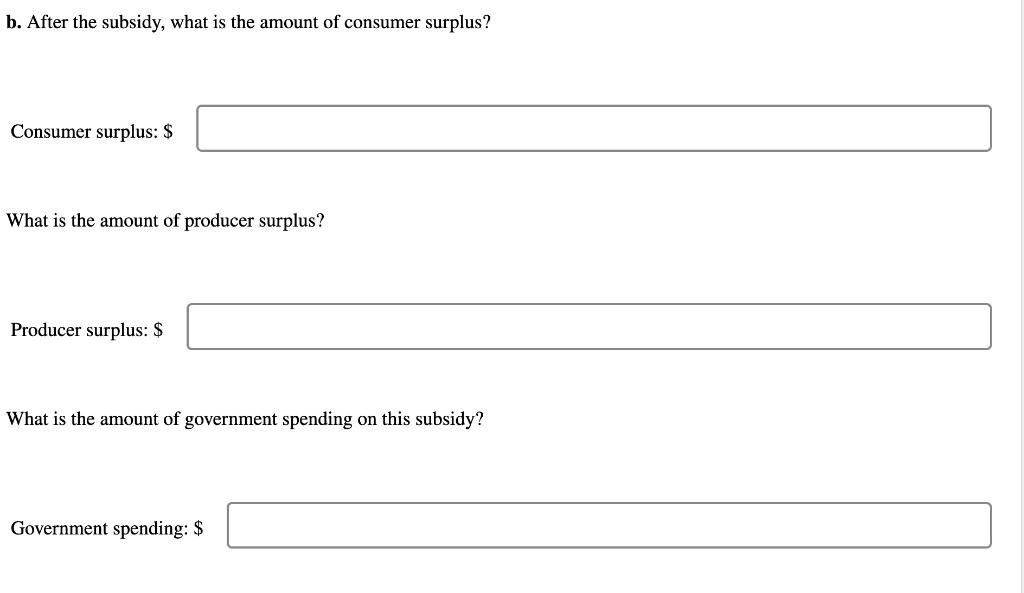Focus the Government spending answer box
1024x593 pixels.
609,525
